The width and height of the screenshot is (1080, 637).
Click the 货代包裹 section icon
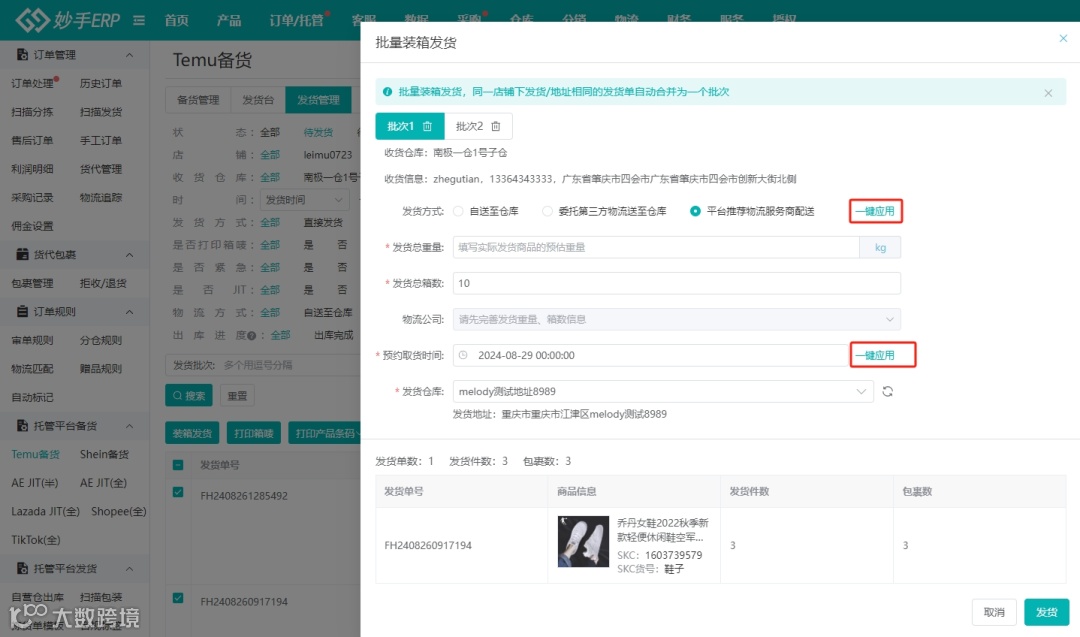click(x=22, y=254)
